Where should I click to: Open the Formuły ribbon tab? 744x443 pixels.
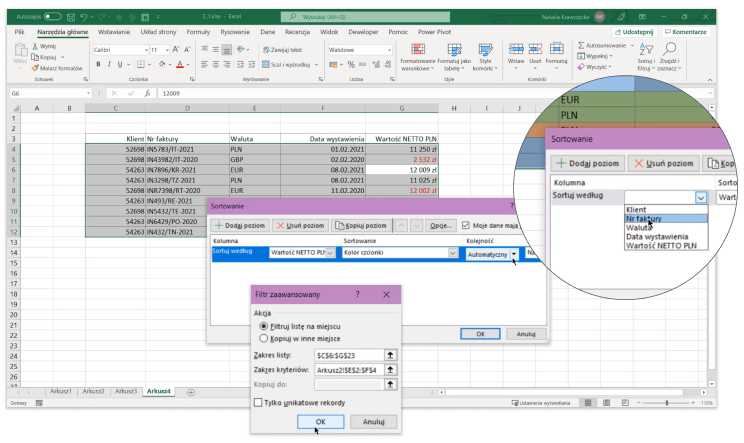click(198, 32)
